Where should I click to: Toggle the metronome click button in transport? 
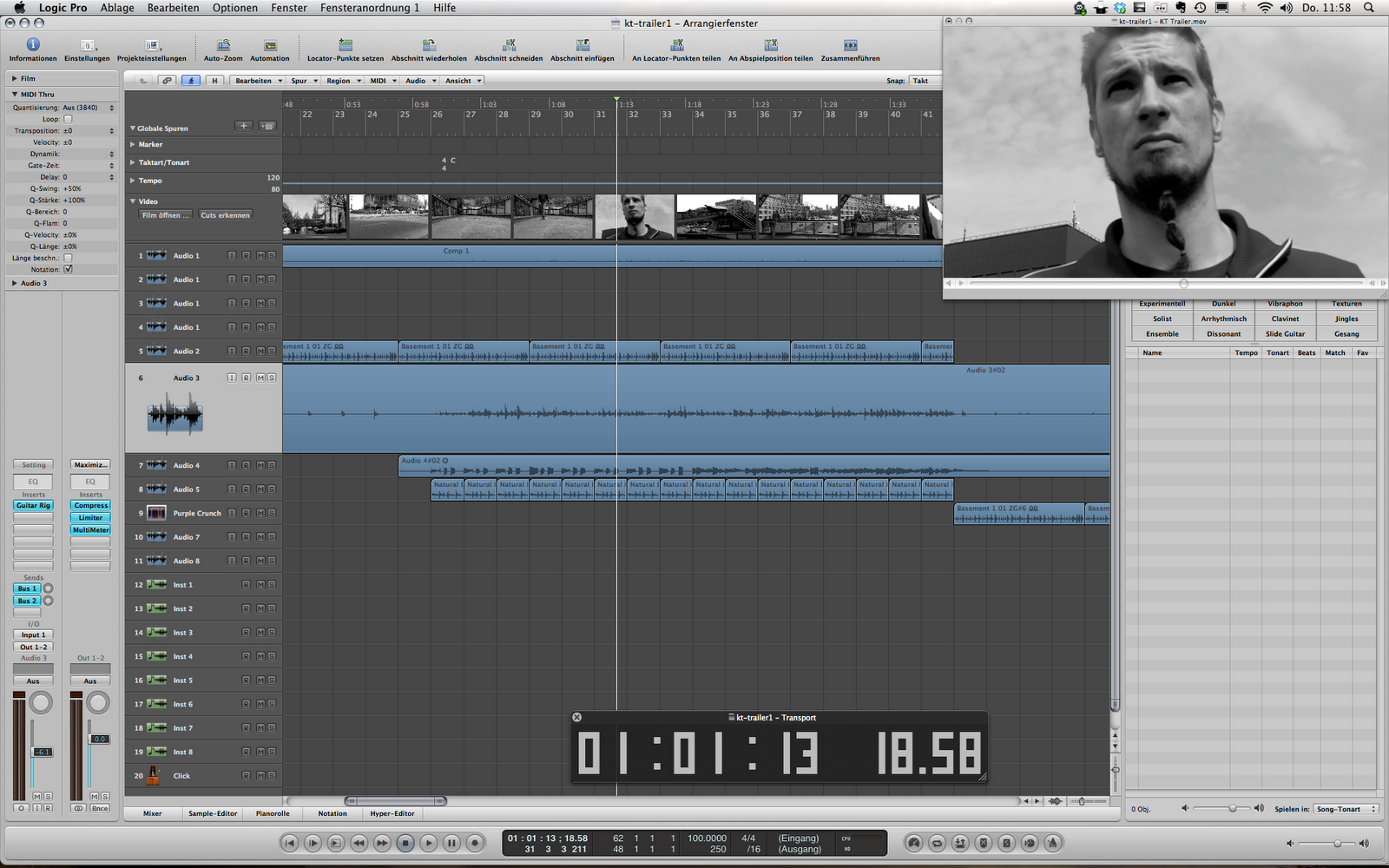click(x=1052, y=843)
